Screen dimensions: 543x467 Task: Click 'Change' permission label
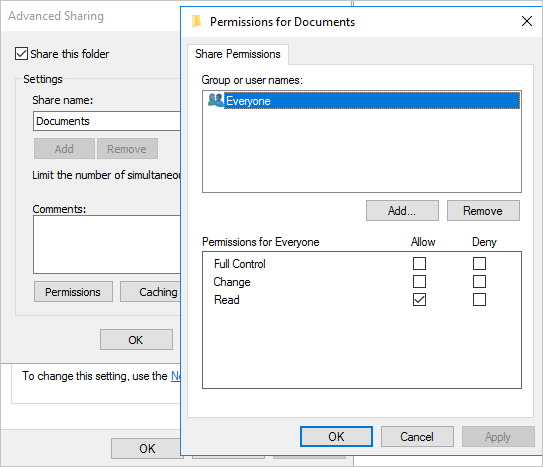tap(232, 282)
